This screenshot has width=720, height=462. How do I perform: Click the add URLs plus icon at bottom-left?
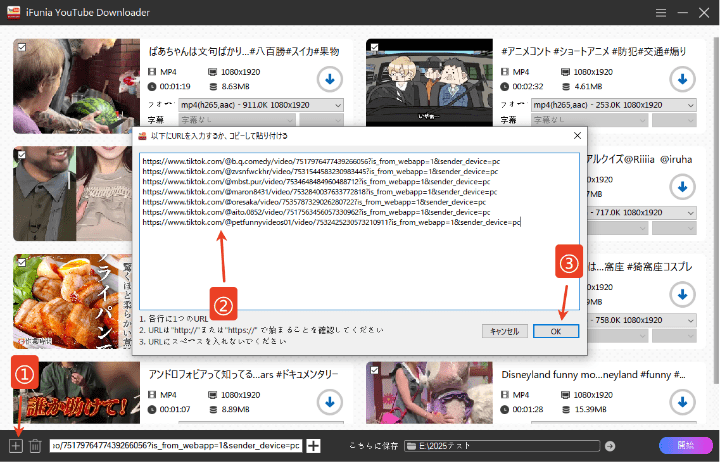(x=16, y=445)
